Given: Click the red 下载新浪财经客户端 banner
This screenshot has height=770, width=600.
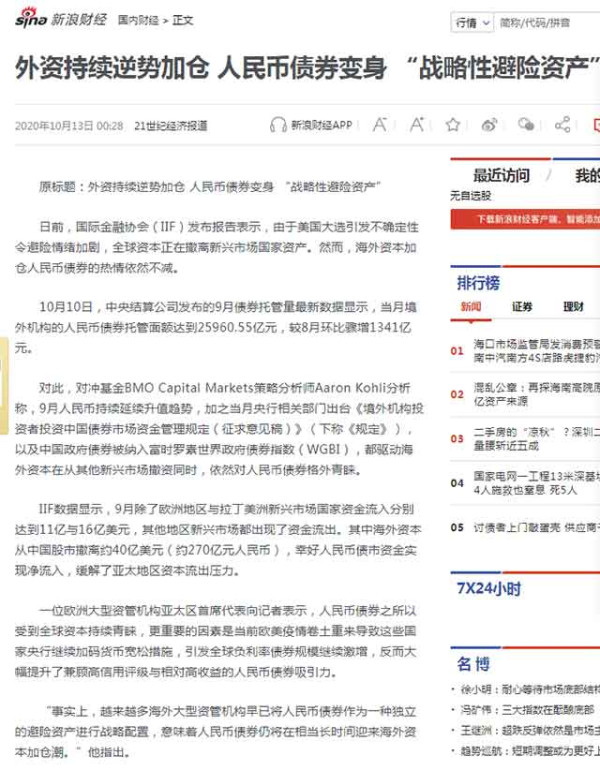Looking at the screenshot, I should pyautogui.click(x=525, y=219).
